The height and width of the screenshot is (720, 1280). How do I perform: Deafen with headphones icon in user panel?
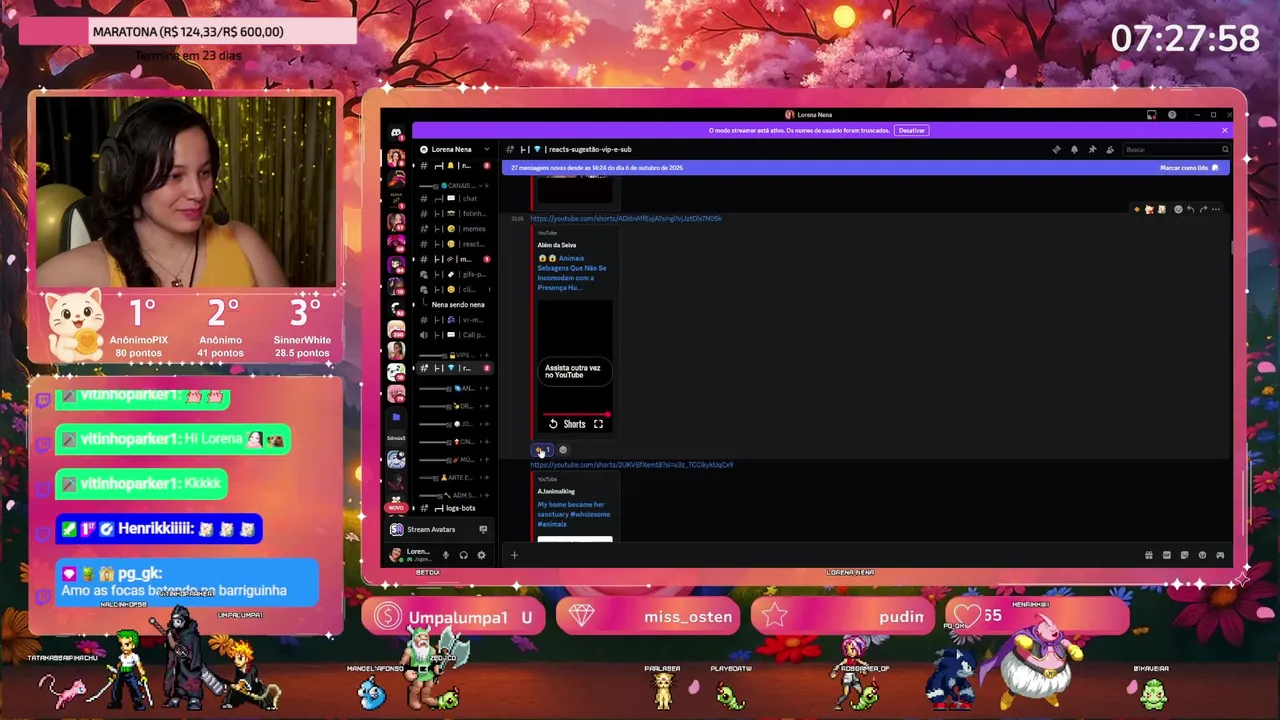463,555
